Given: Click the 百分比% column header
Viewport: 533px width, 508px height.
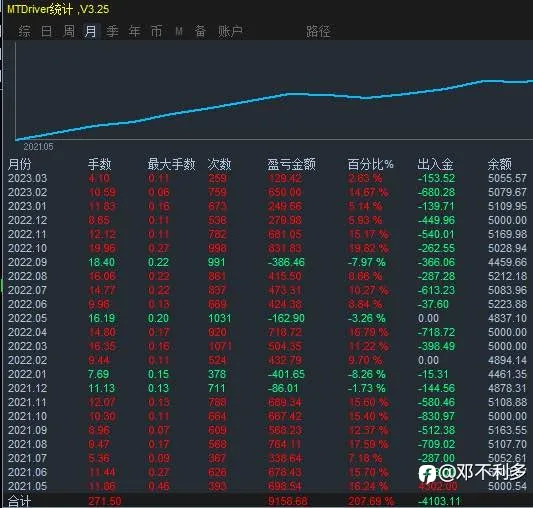Looking at the screenshot, I should tap(370, 164).
